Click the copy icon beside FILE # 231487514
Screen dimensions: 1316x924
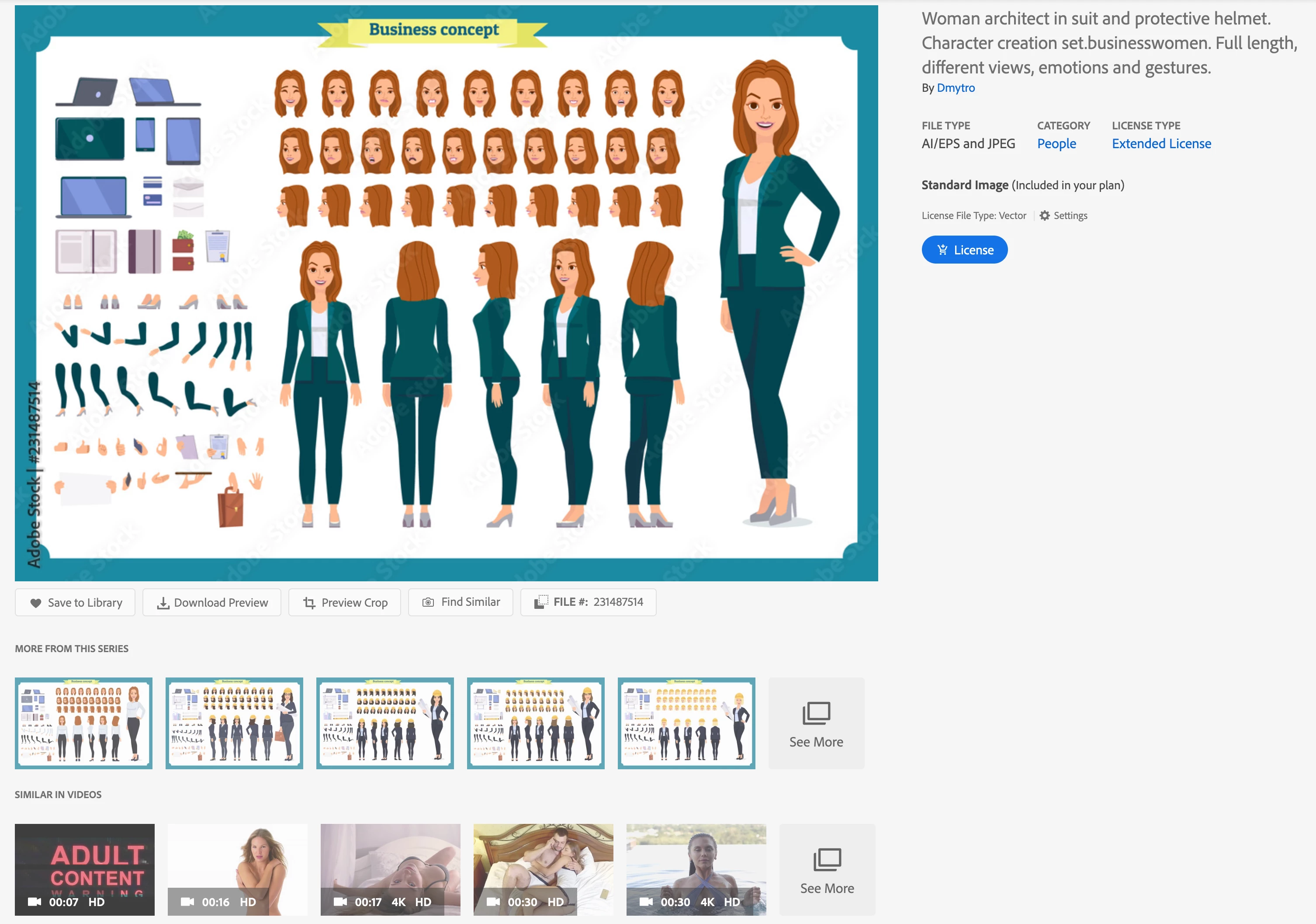tap(541, 602)
